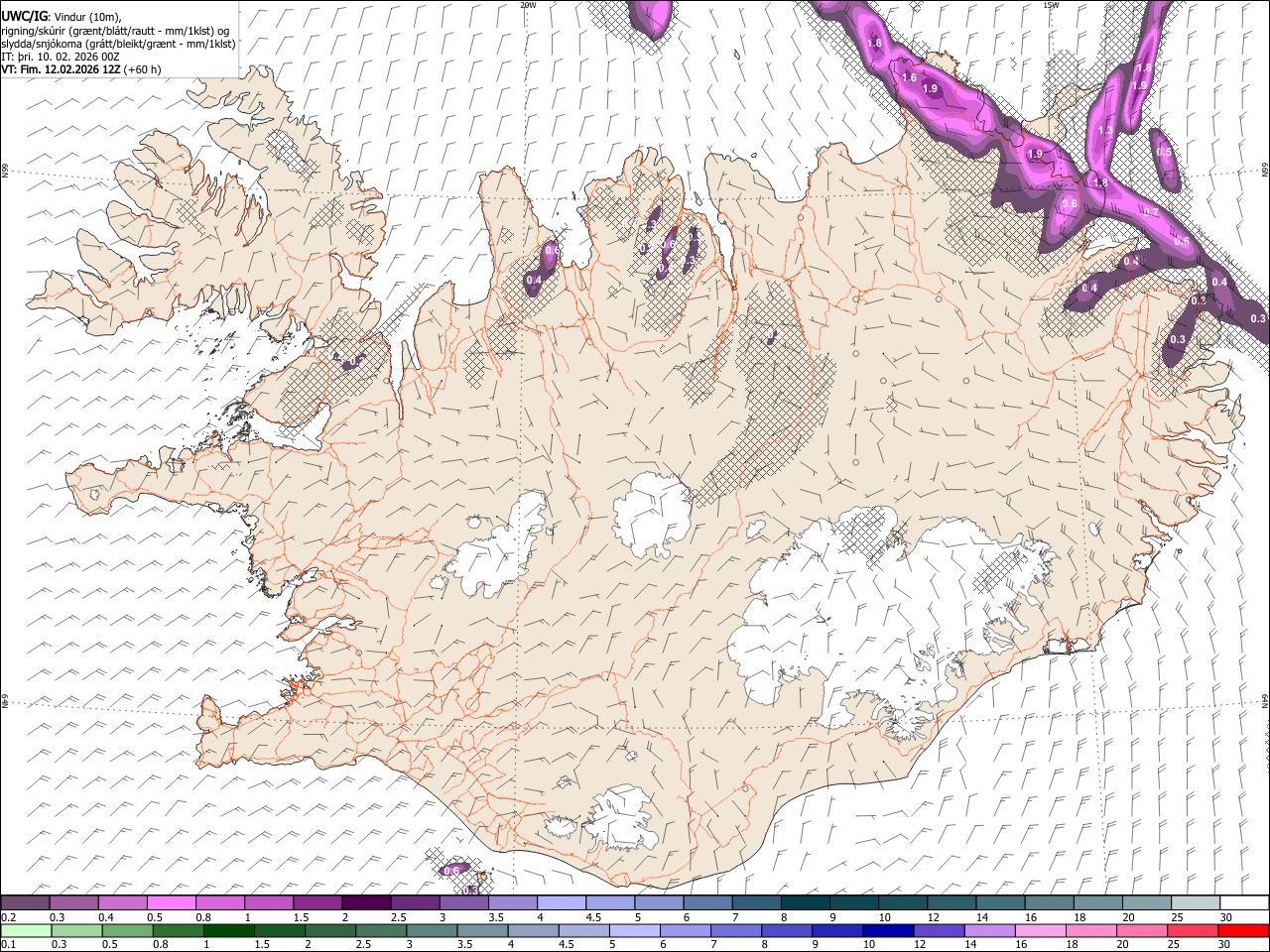Pick the 8–9 dark teal swatch in top legend
Viewport: 1270px width, 952px height.
tap(806, 903)
